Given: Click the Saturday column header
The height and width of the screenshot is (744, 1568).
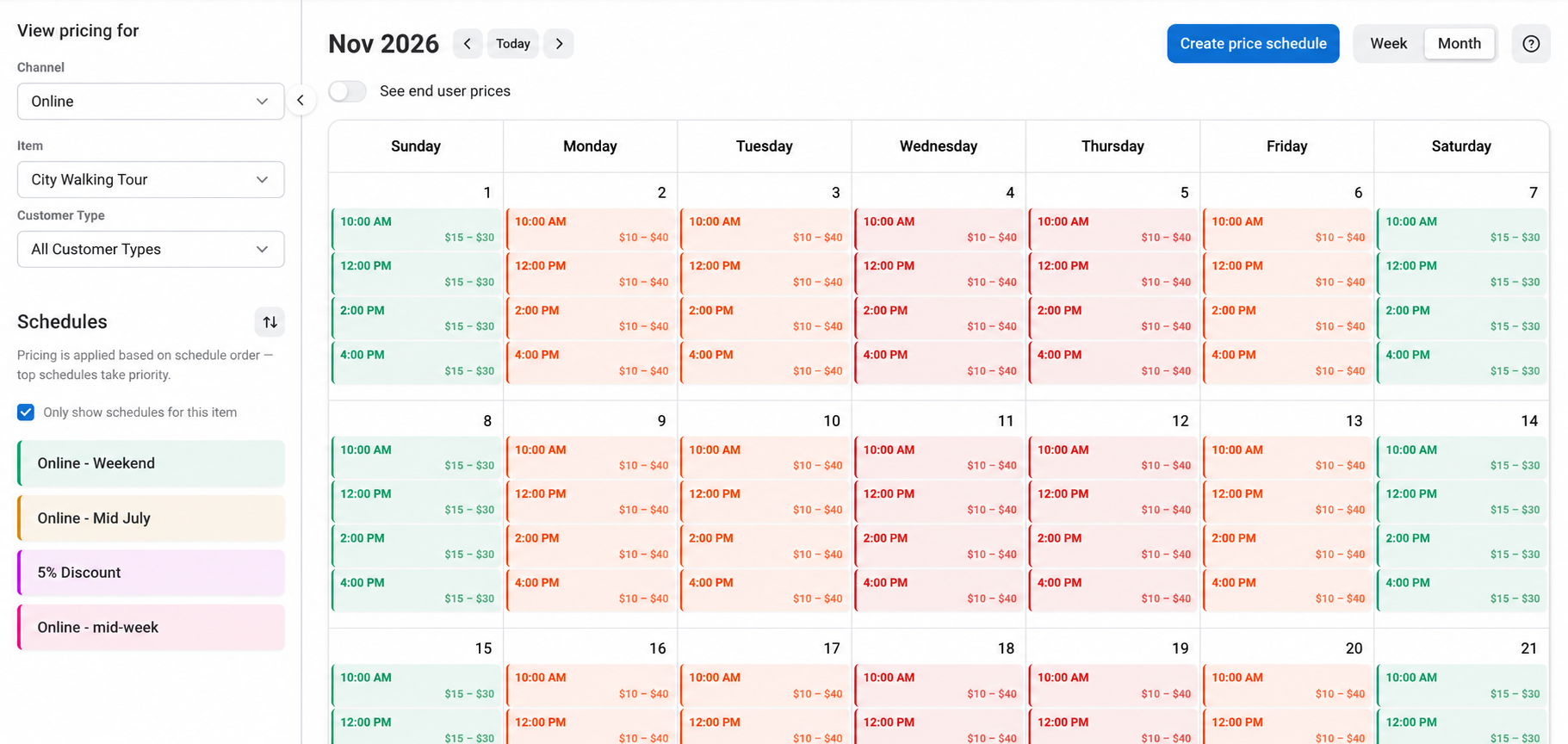Looking at the screenshot, I should coord(1461,146).
